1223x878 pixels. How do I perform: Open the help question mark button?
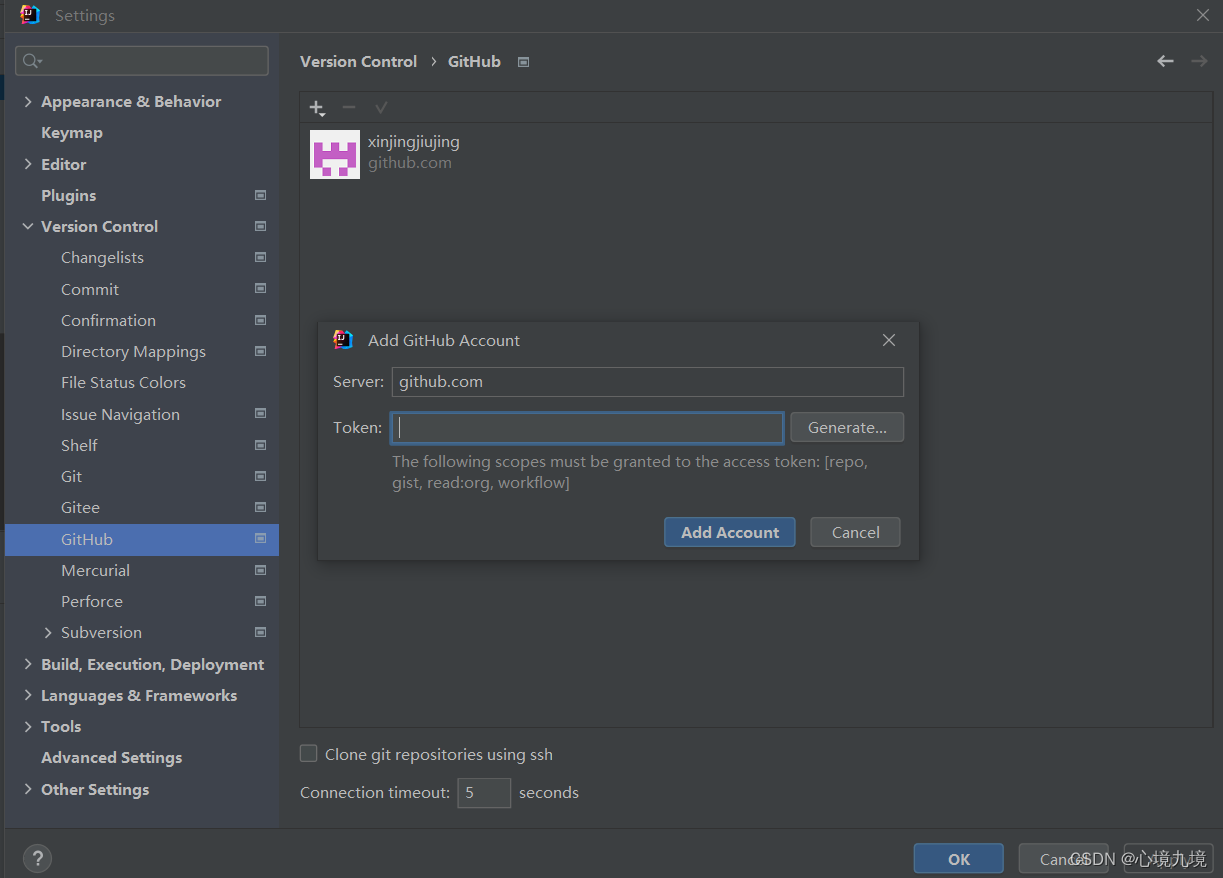(37, 858)
